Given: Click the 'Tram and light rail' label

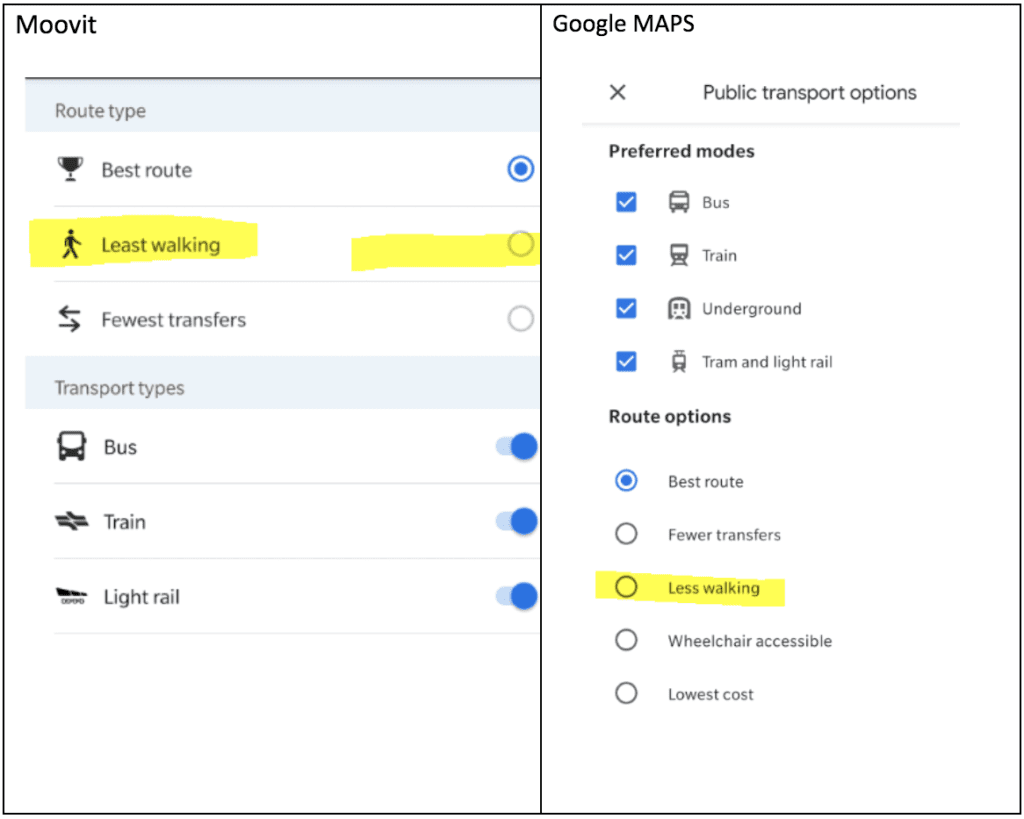Looking at the screenshot, I should pos(767,362).
